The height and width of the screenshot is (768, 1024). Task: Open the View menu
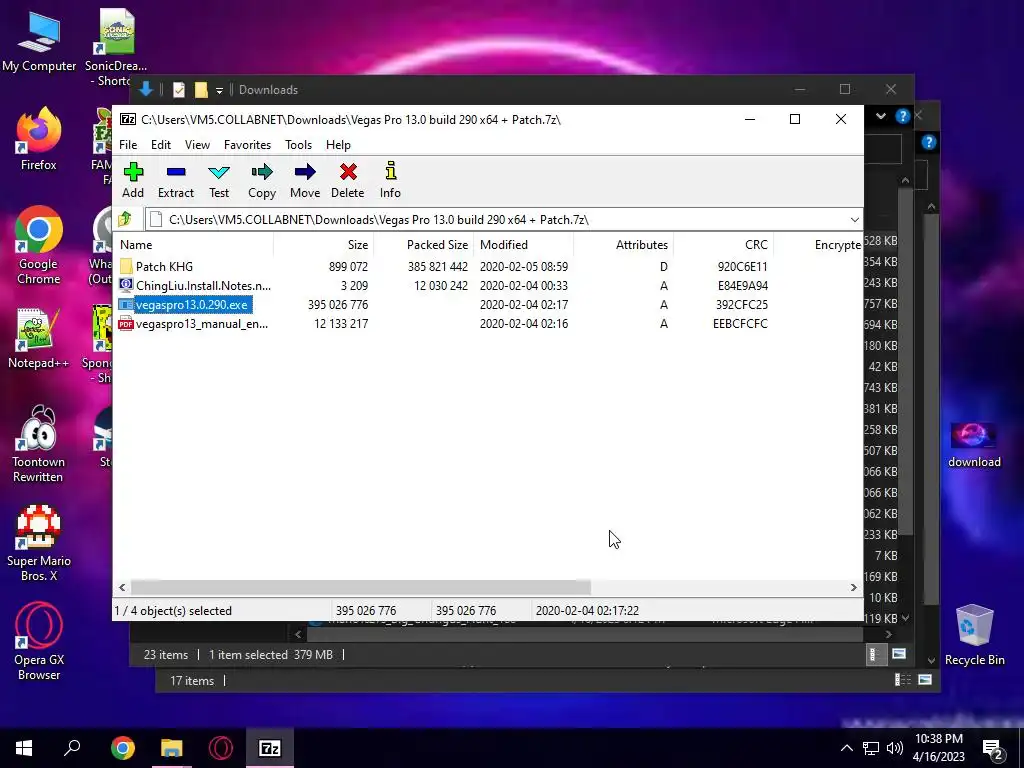197,144
